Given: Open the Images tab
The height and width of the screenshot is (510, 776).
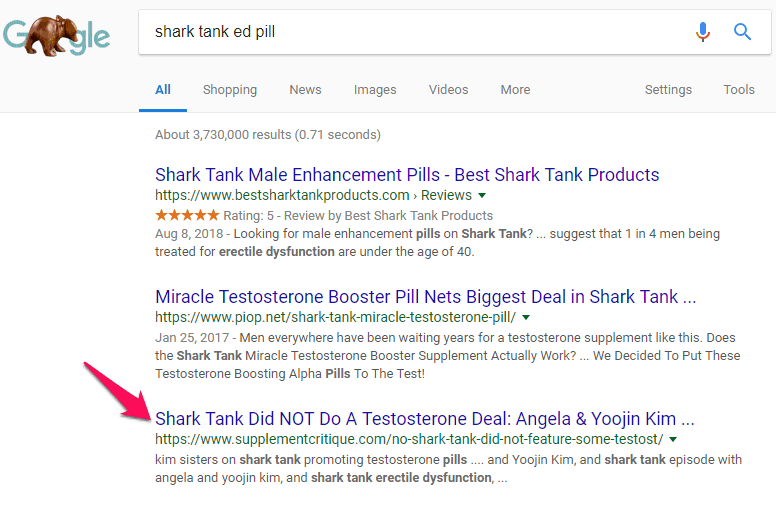Looking at the screenshot, I should (x=375, y=90).
